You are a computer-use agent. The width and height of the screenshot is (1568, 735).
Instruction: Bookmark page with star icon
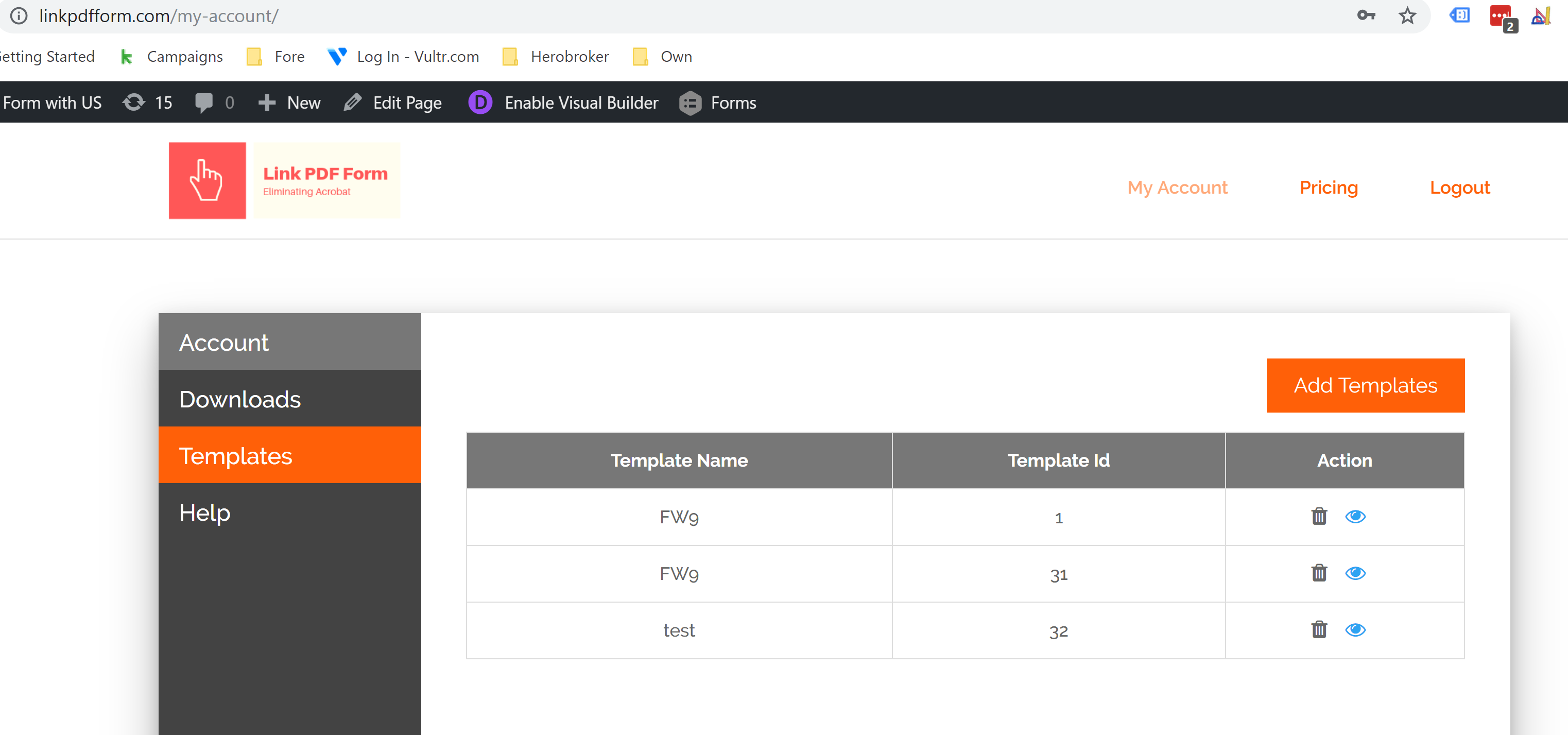[1407, 16]
